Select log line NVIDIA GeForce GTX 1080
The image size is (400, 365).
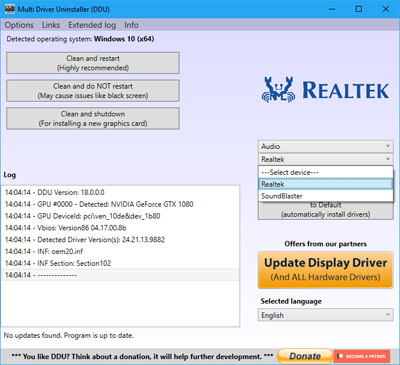120,204
